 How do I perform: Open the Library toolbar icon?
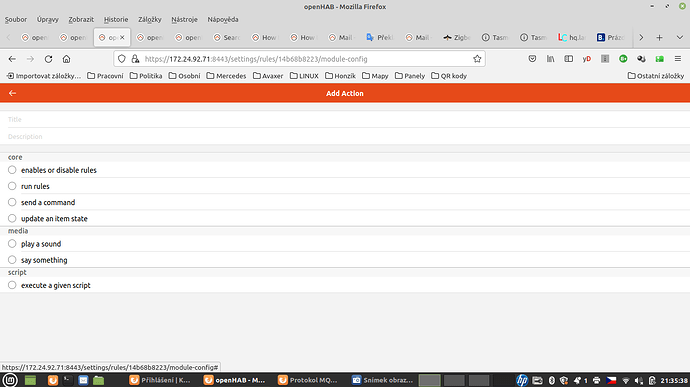[551, 59]
